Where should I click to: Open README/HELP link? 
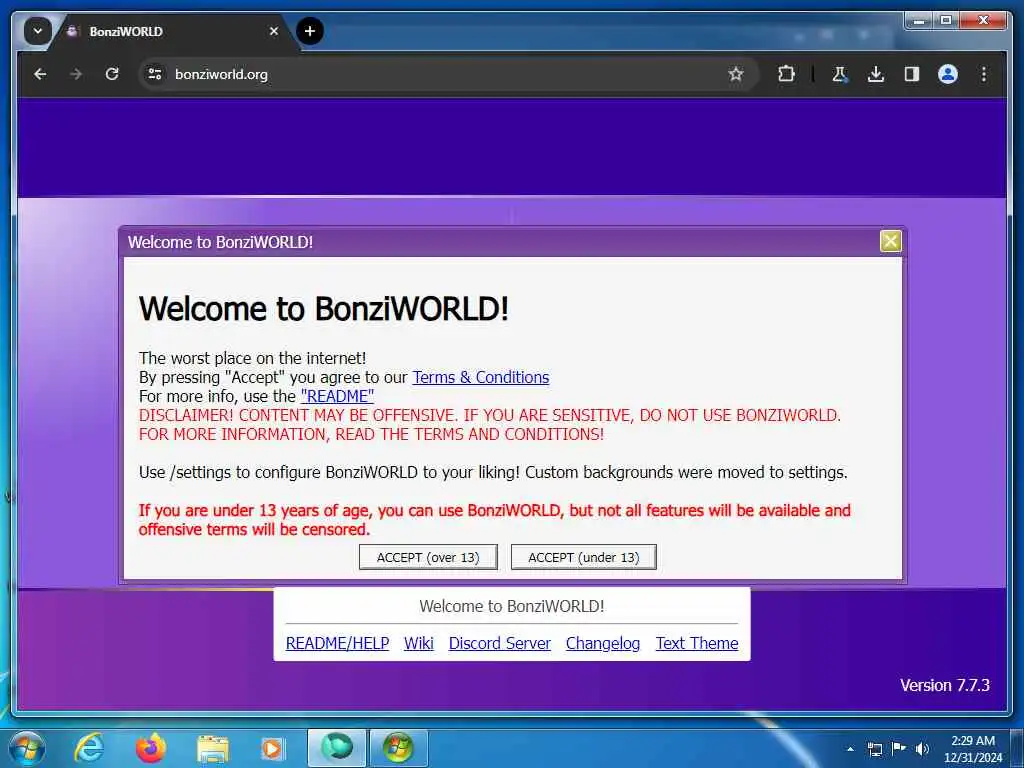(337, 643)
